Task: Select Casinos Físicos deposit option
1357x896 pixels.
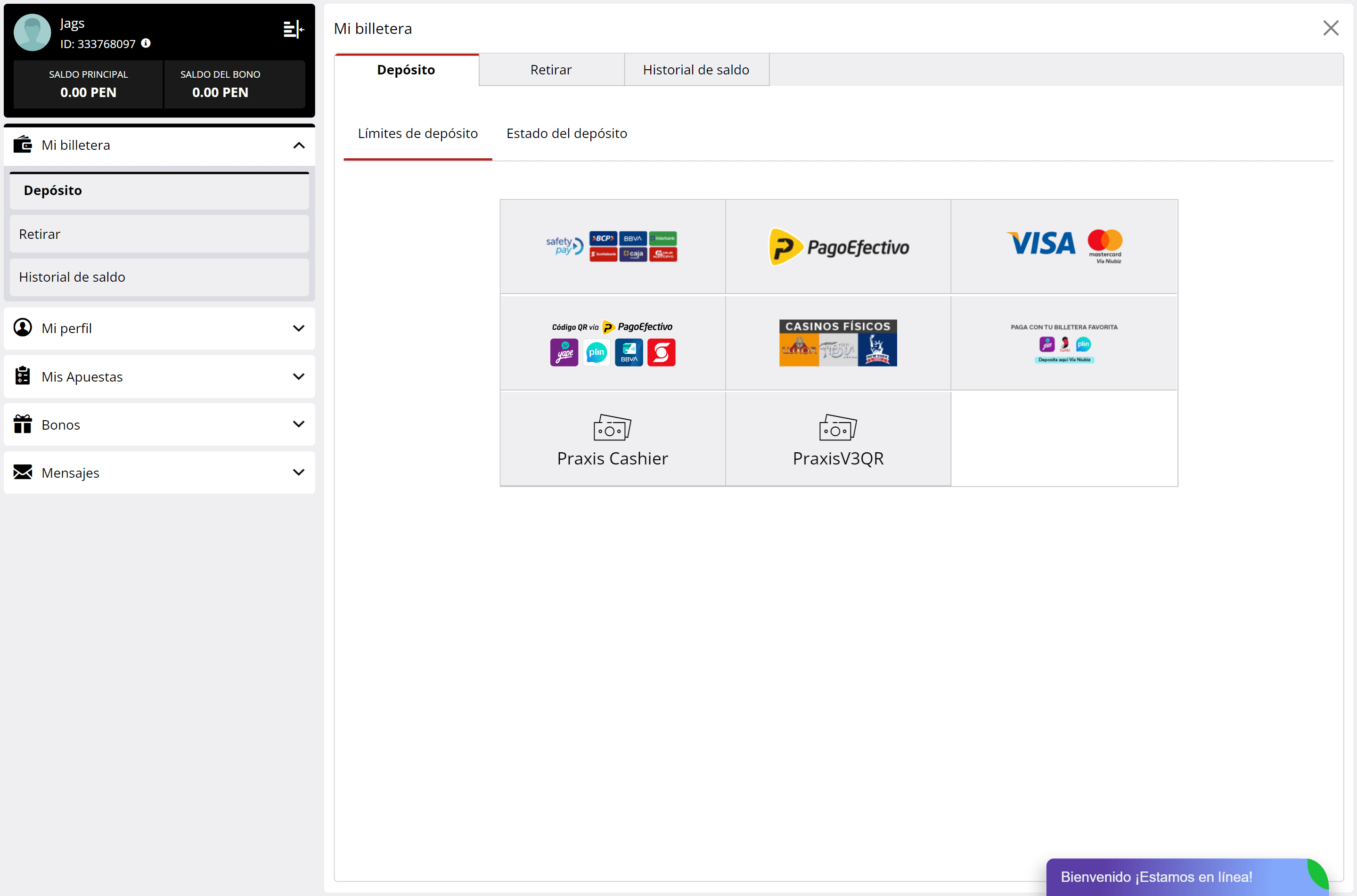Action: [838, 342]
